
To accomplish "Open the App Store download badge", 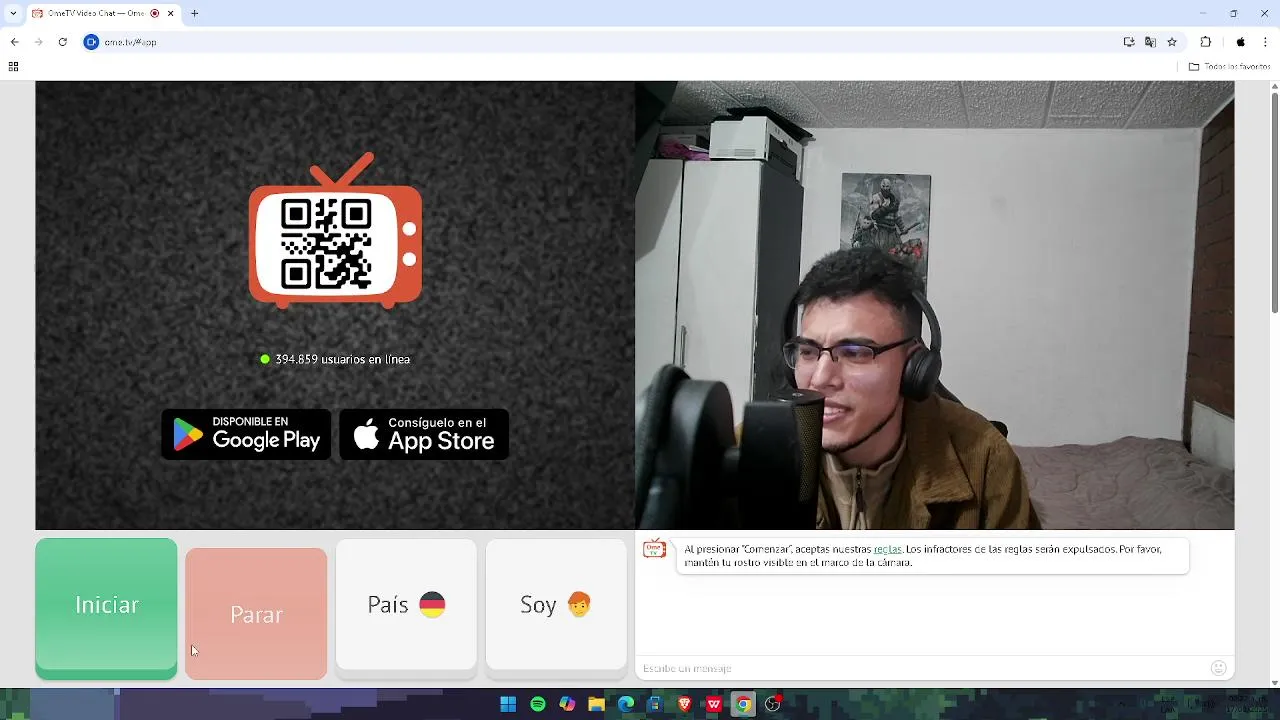I will 424,434.
